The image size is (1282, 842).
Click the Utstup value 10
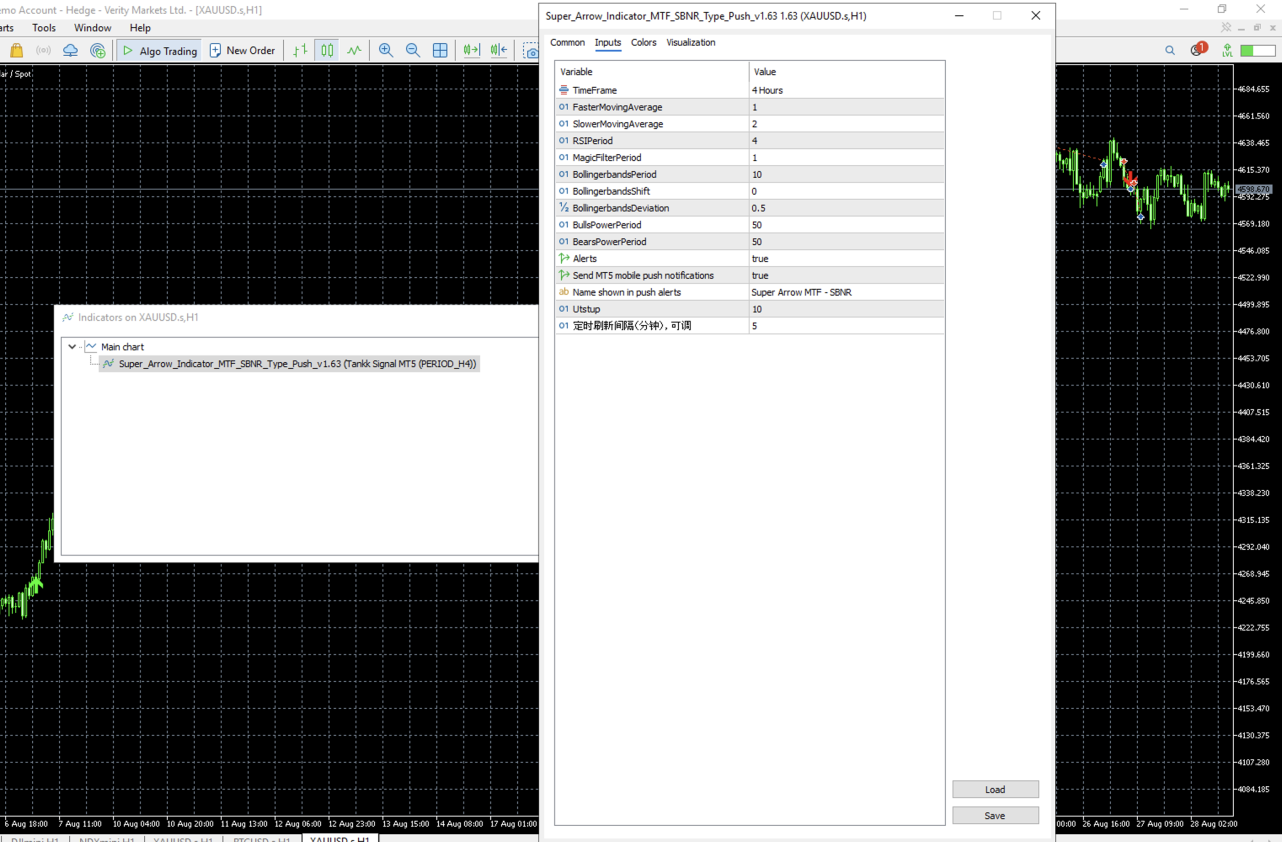pyautogui.click(x=846, y=309)
